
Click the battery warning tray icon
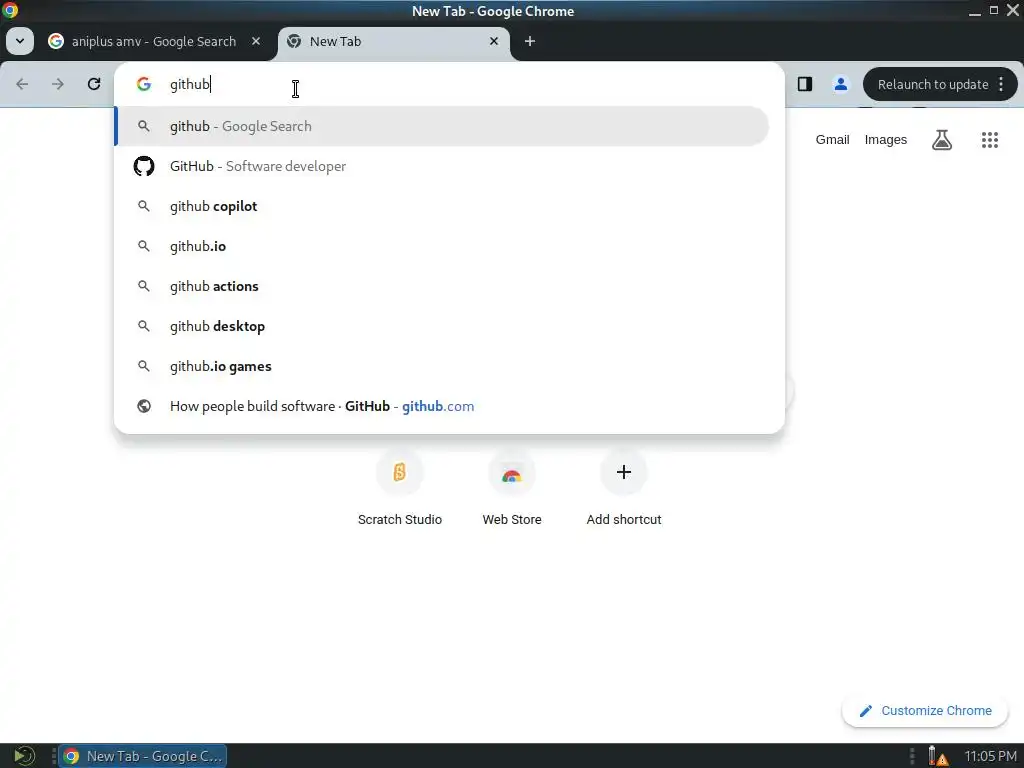tap(938, 756)
